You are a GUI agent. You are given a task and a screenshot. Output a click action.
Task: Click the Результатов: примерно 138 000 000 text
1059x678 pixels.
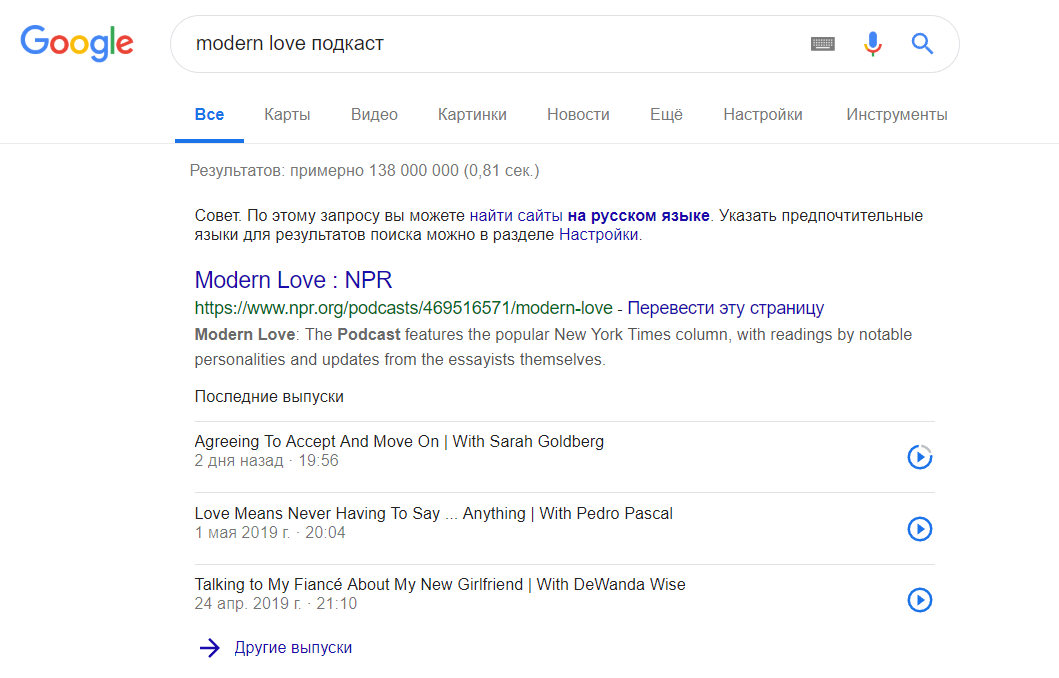[365, 171]
